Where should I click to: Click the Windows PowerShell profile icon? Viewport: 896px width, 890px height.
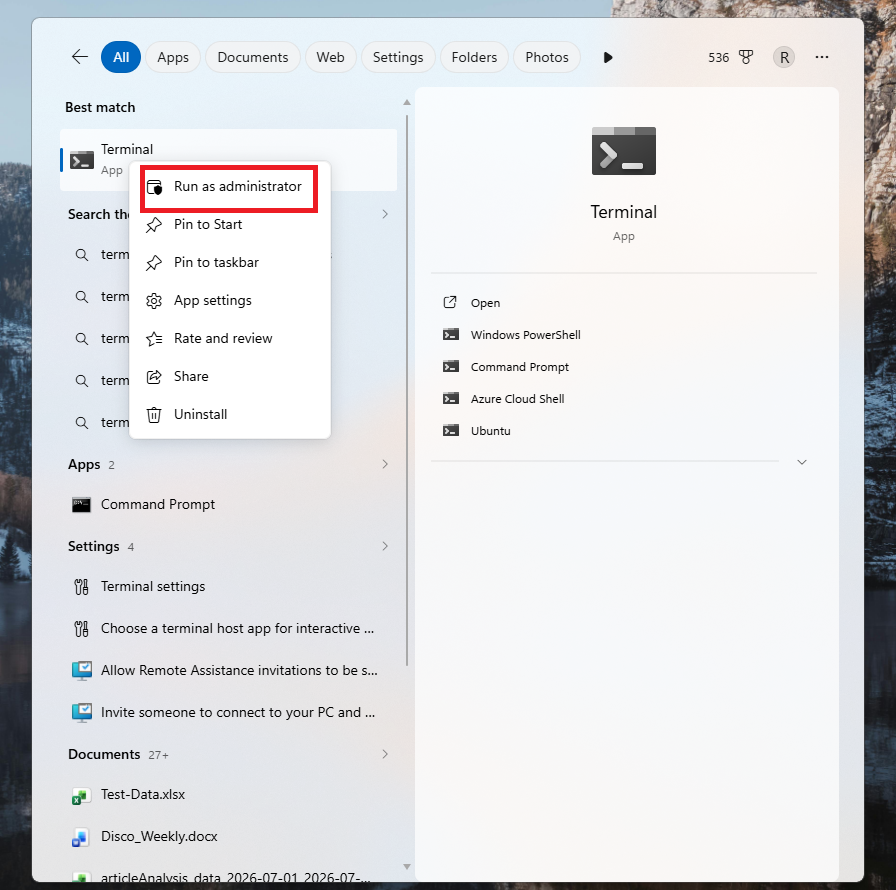(x=450, y=335)
